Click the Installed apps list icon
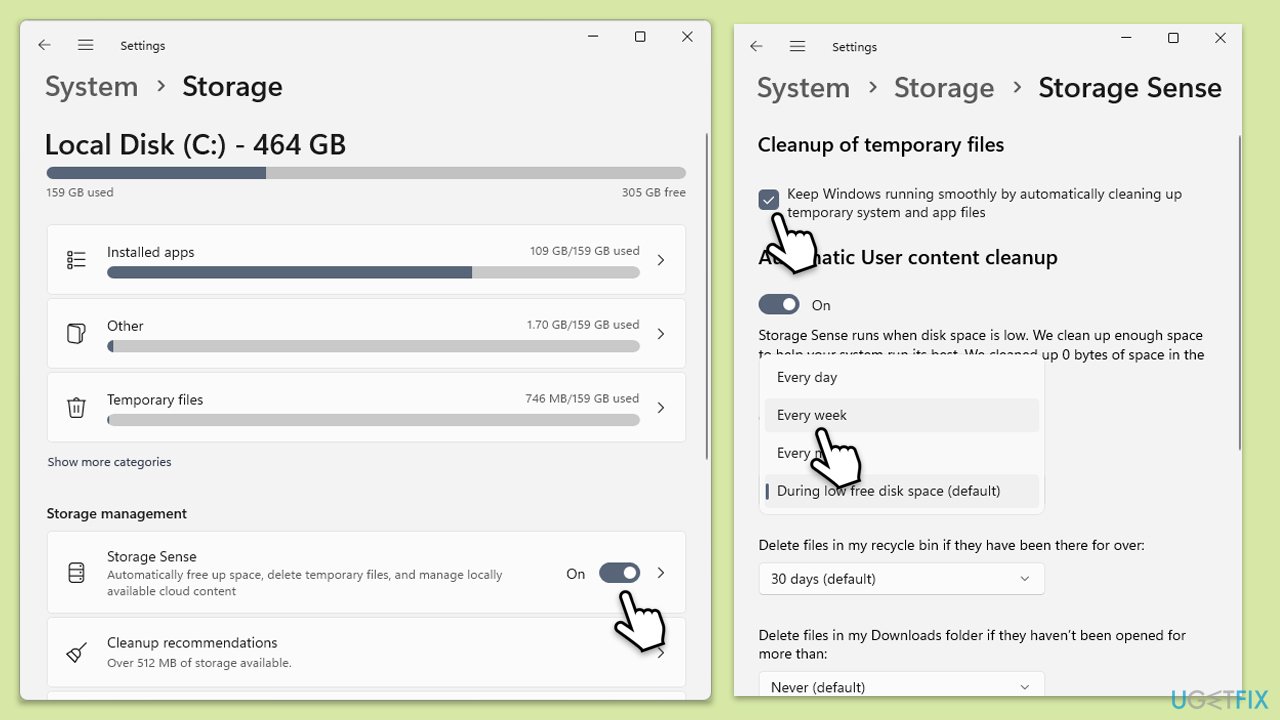Viewport: 1280px width, 720px height. 76,260
